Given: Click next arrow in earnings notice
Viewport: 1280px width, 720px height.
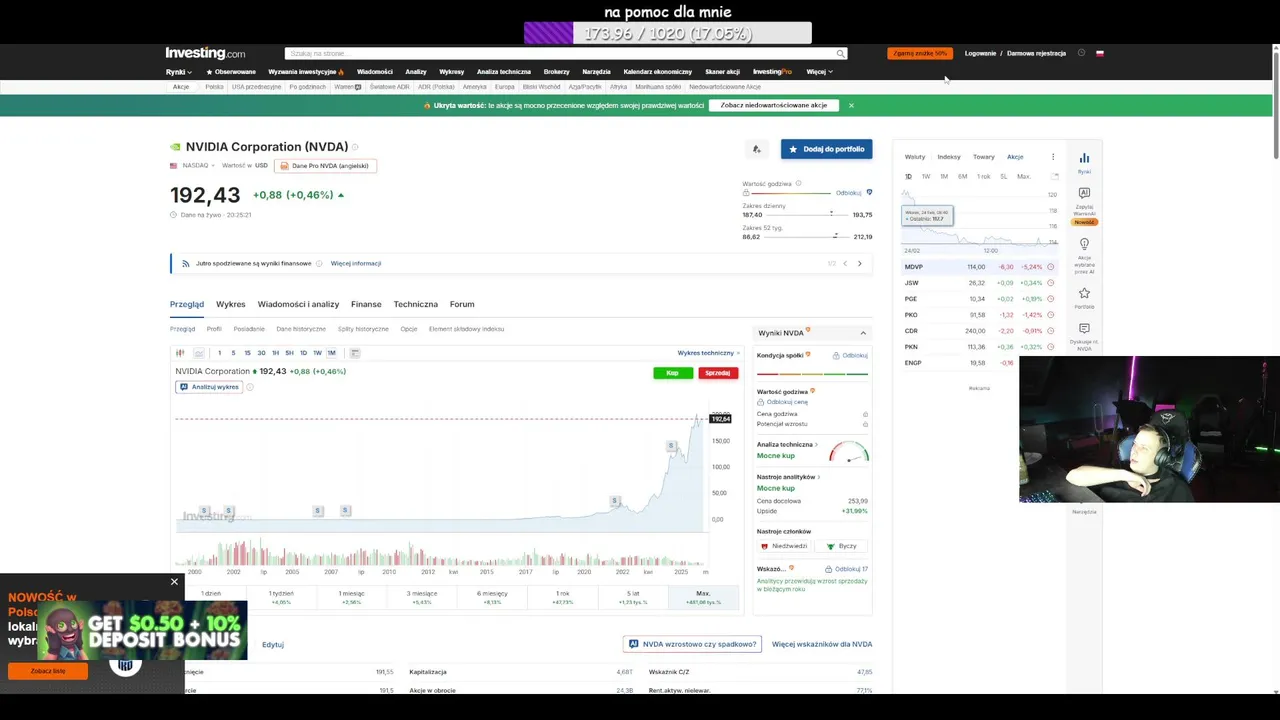Looking at the screenshot, I should coord(859,264).
